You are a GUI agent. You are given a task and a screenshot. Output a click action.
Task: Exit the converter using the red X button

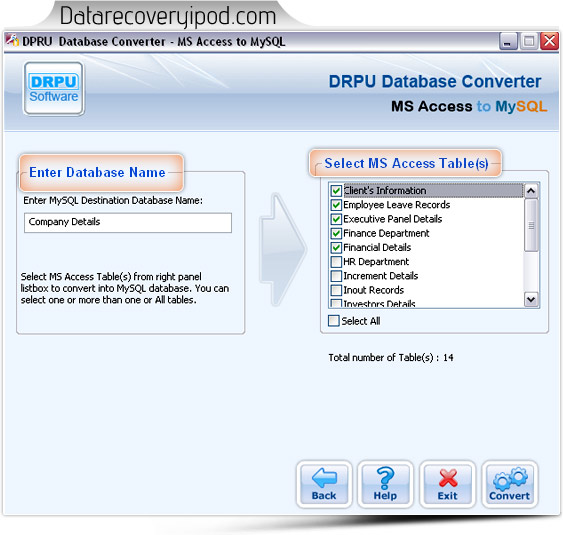pyautogui.click(x=447, y=484)
